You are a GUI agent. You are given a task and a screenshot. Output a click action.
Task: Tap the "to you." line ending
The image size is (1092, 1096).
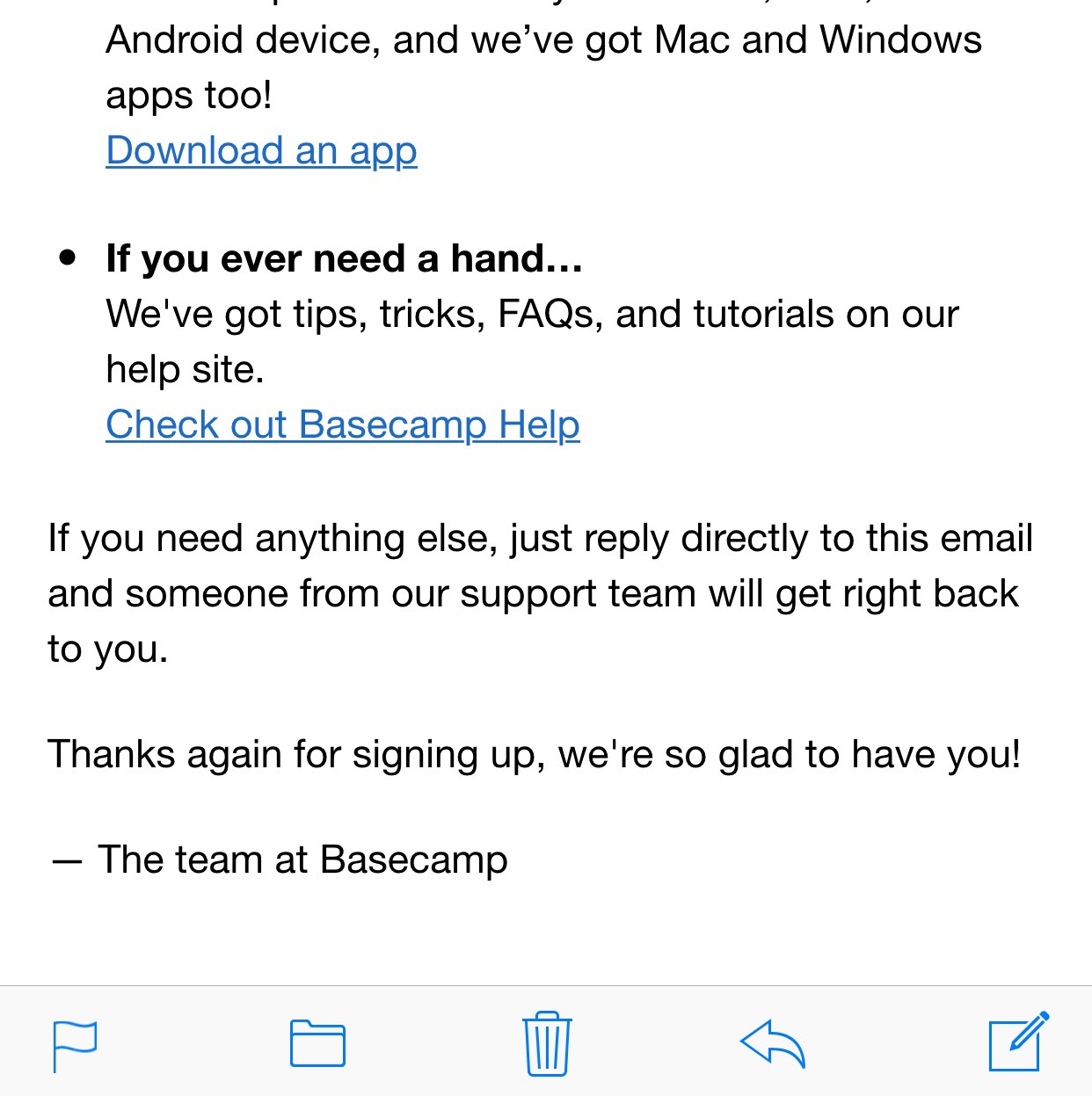point(107,649)
